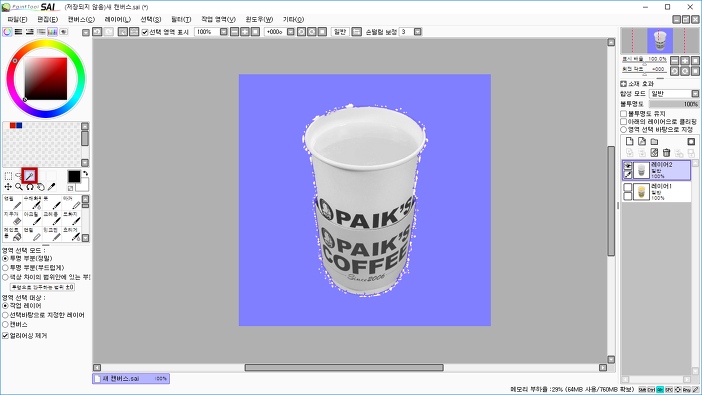Select the Pencil brush preset

click(x=13, y=203)
